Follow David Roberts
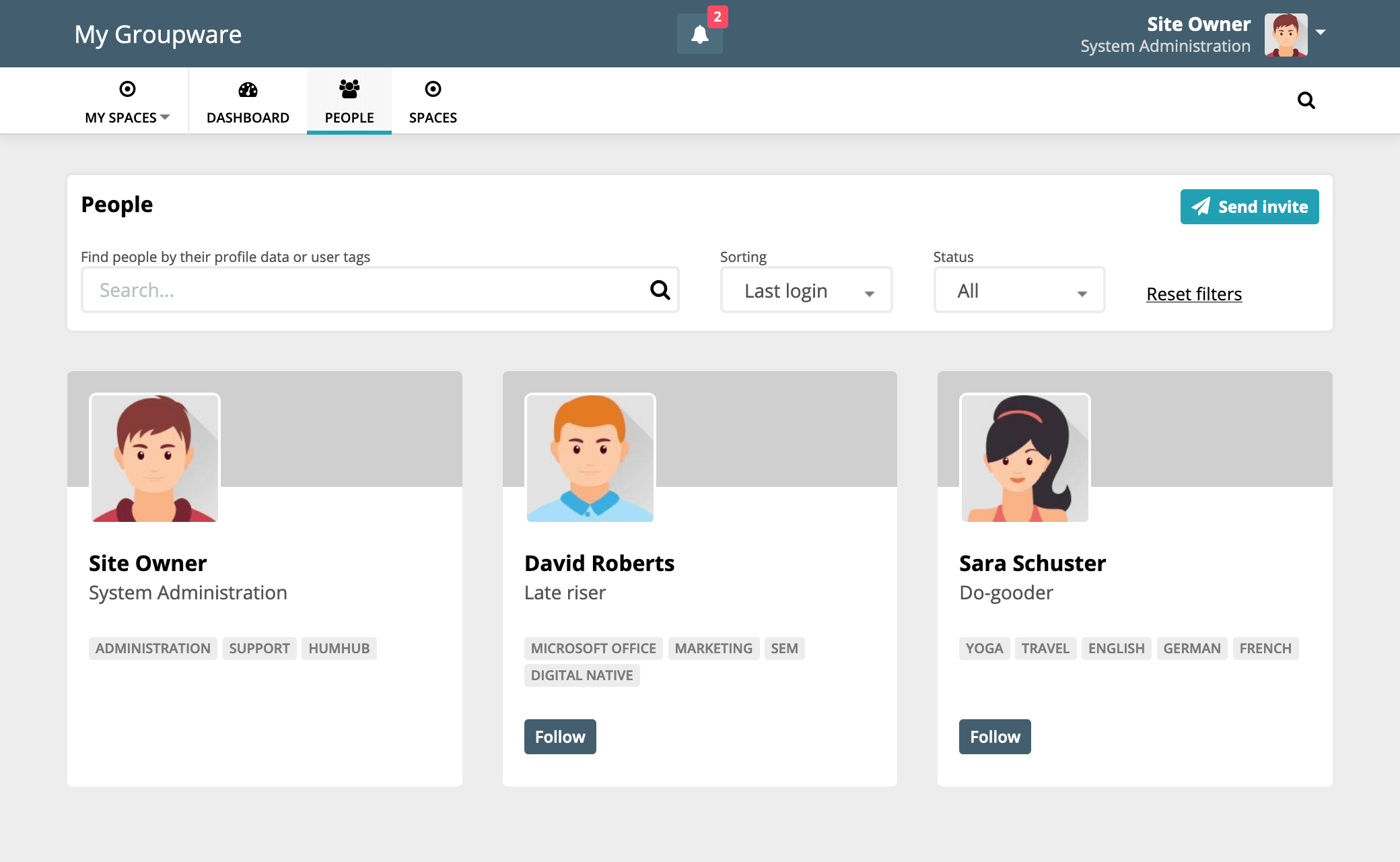This screenshot has width=1400, height=862. [560, 737]
